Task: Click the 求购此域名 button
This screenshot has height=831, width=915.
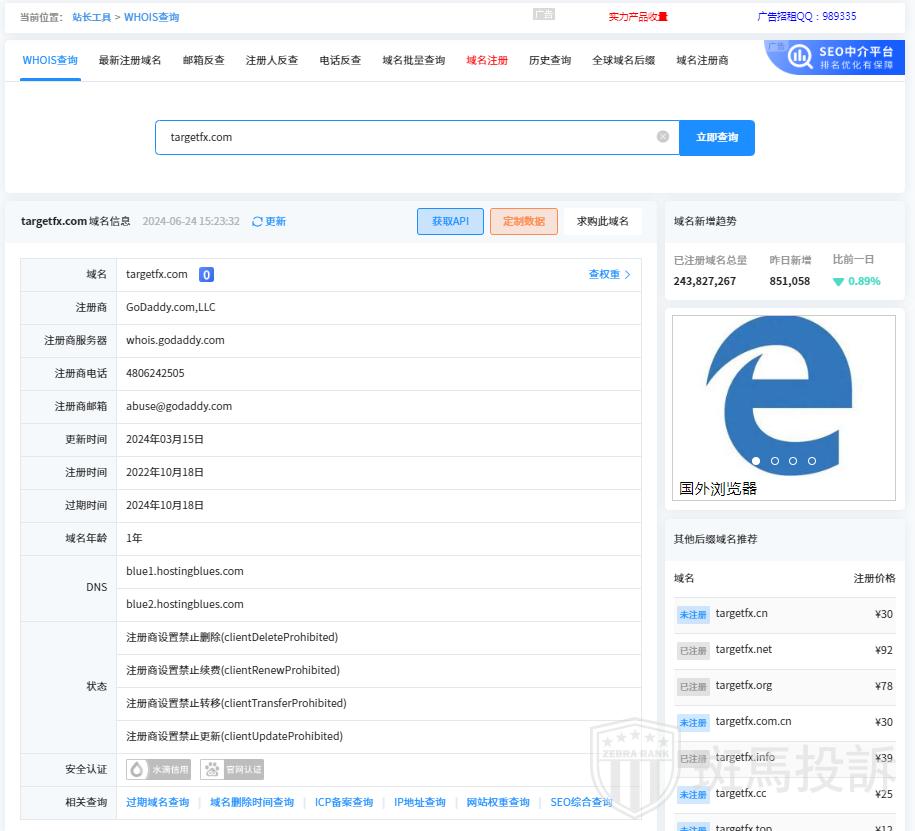Action: tap(602, 221)
